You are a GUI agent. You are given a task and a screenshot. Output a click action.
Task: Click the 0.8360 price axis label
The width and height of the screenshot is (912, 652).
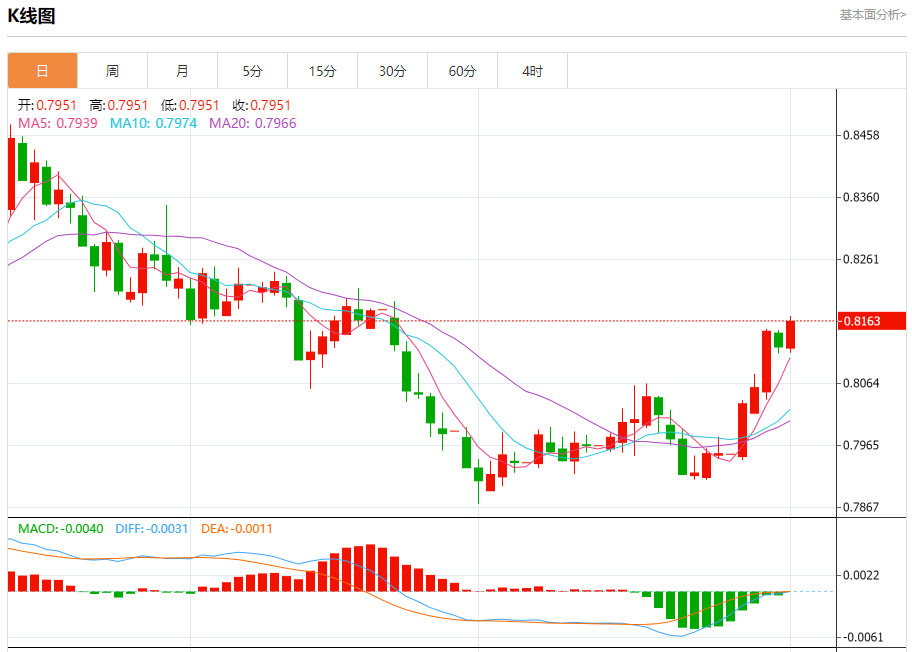(x=861, y=197)
